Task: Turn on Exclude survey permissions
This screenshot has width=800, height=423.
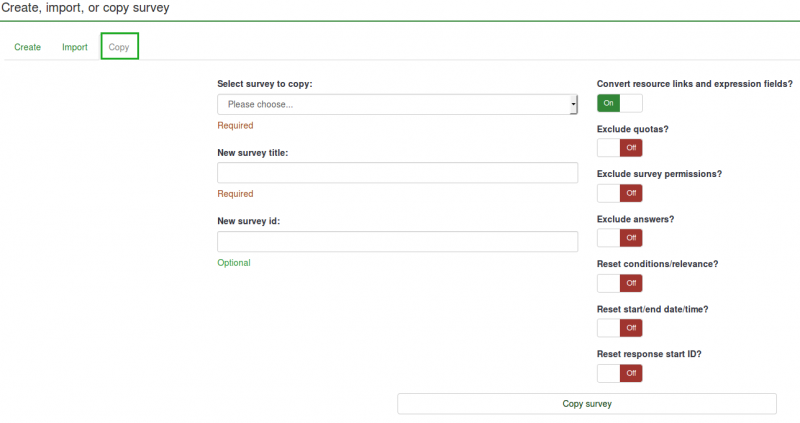Action: 619,193
